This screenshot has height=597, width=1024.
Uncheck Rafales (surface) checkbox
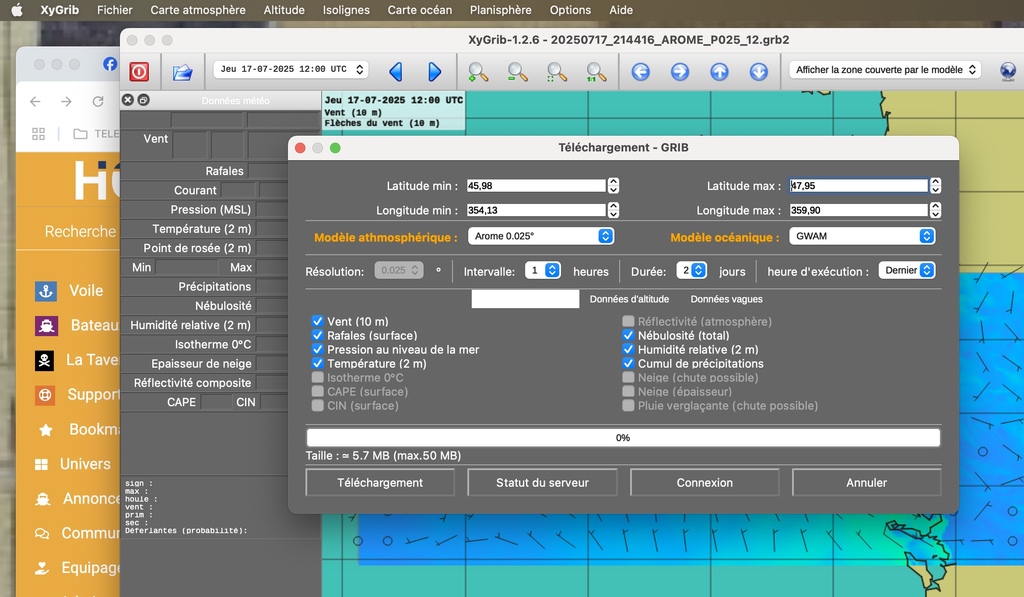(317, 335)
